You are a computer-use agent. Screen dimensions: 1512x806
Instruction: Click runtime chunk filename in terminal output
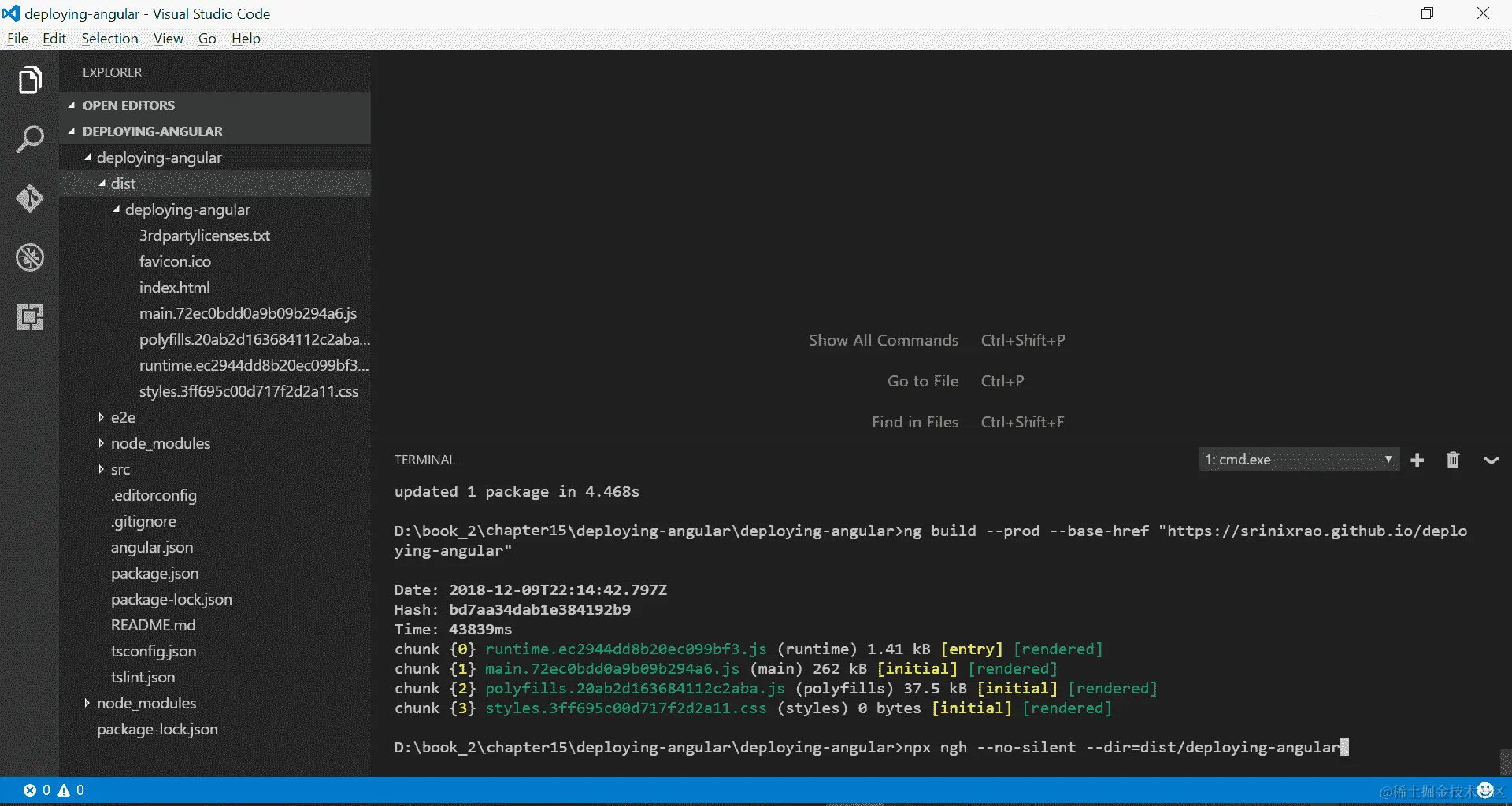tap(626, 649)
